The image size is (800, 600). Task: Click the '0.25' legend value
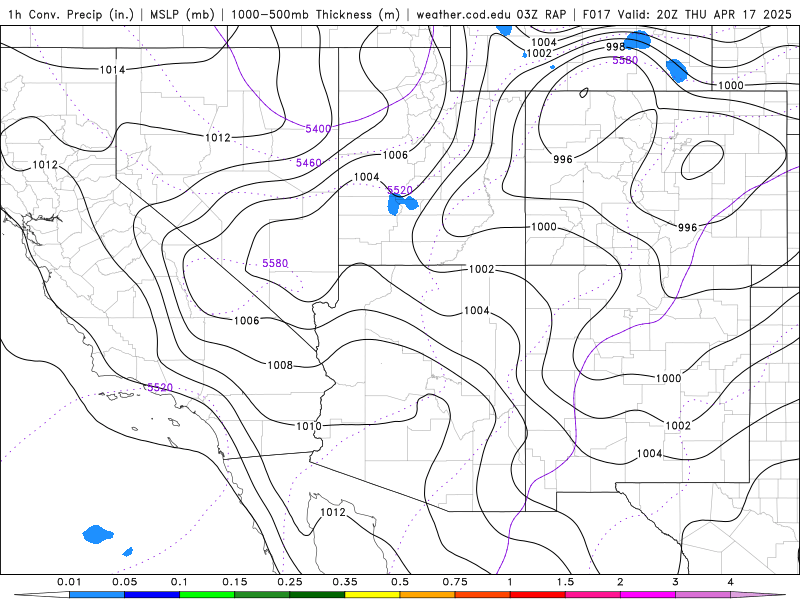coord(290,582)
